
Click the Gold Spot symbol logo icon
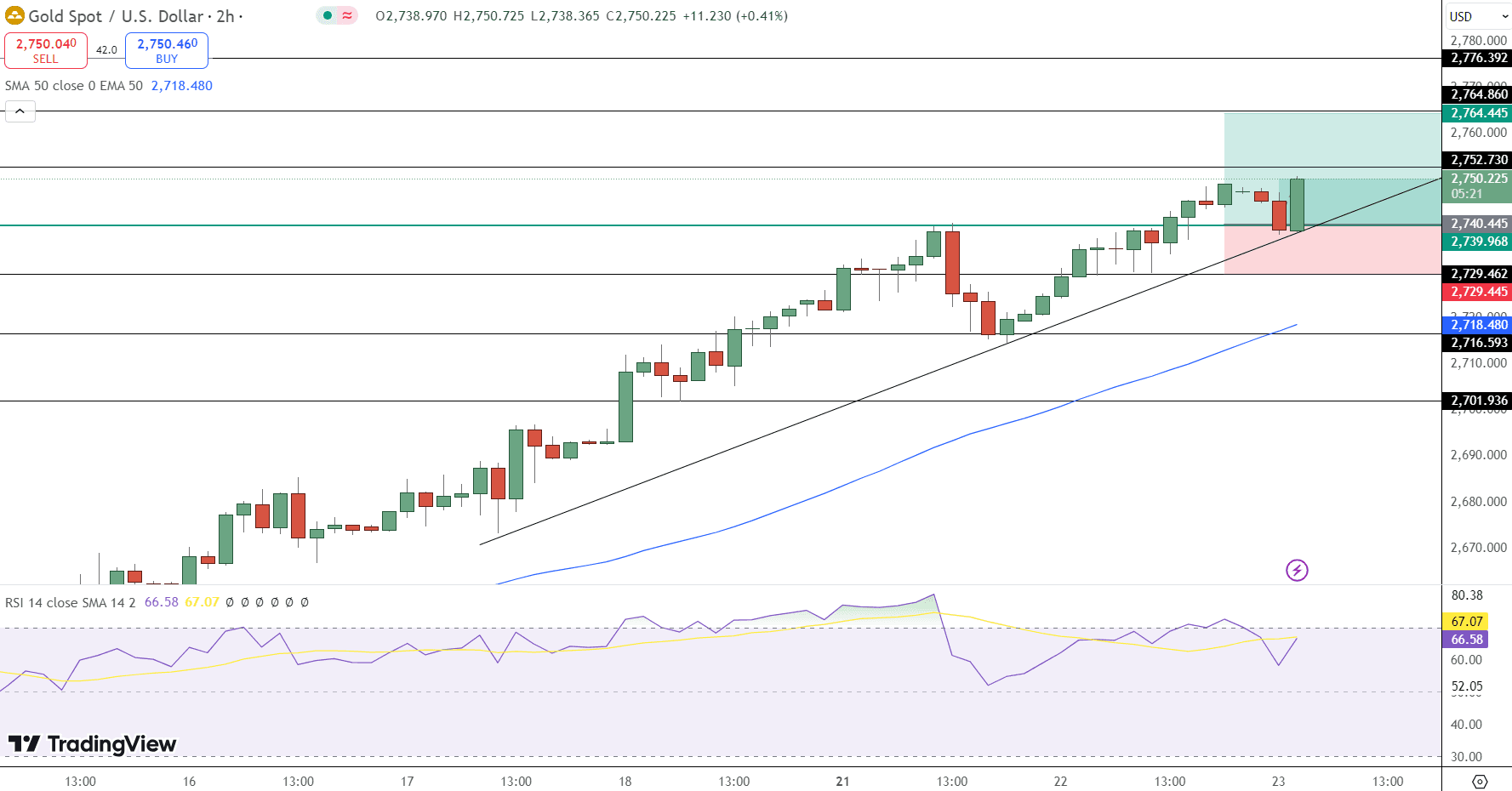(x=14, y=15)
